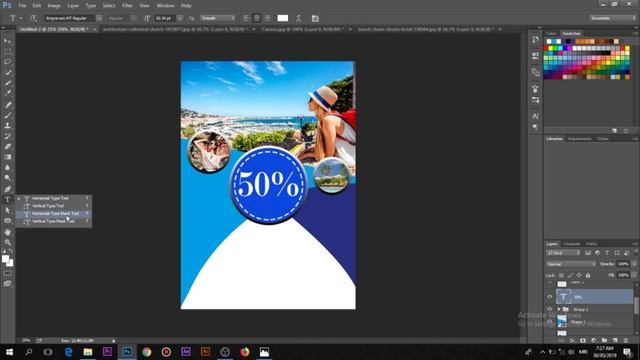Select the Path Selection tool

[x=7, y=210]
